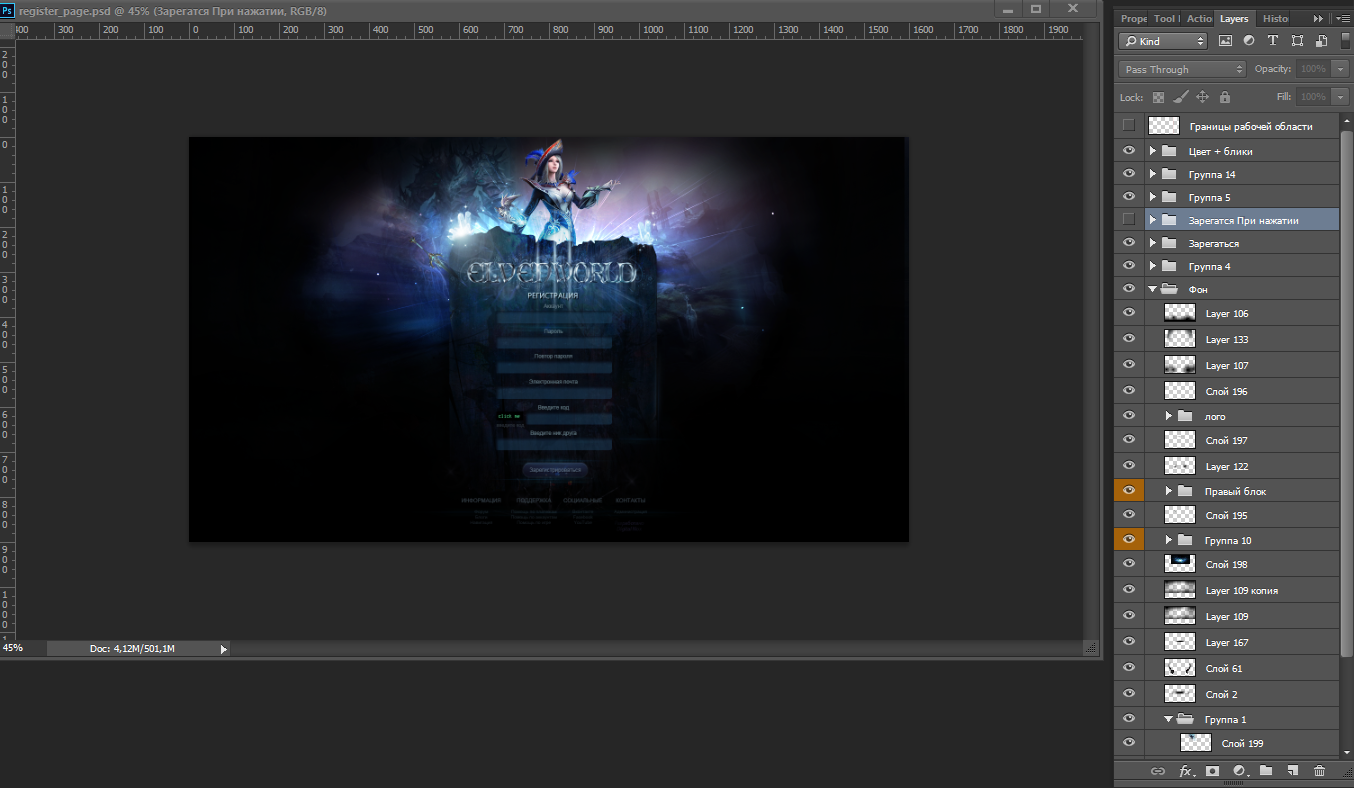Viewport: 1354px width, 788px height.
Task: Open the Opacity slider dropdown arrow
Action: point(1340,69)
